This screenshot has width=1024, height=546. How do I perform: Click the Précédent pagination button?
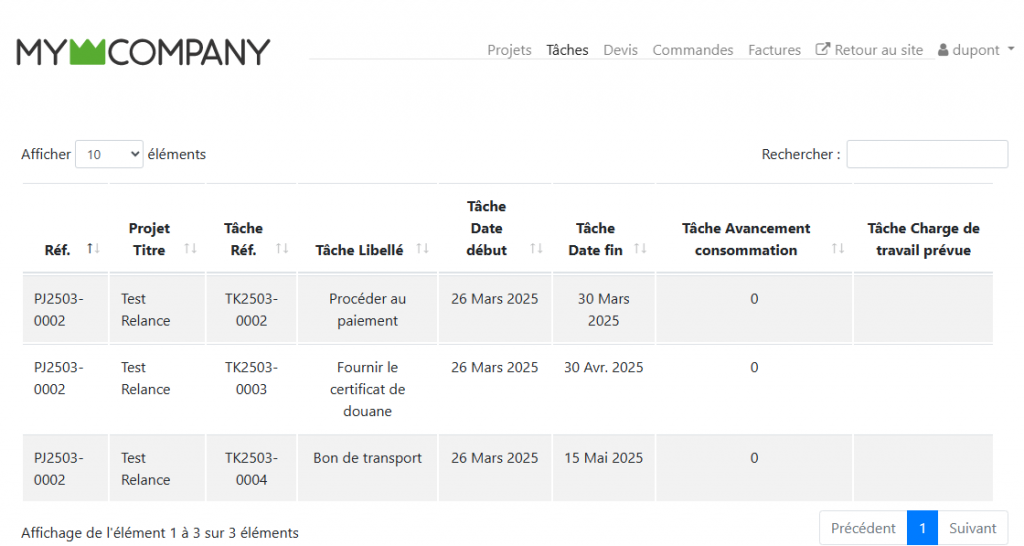point(863,528)
